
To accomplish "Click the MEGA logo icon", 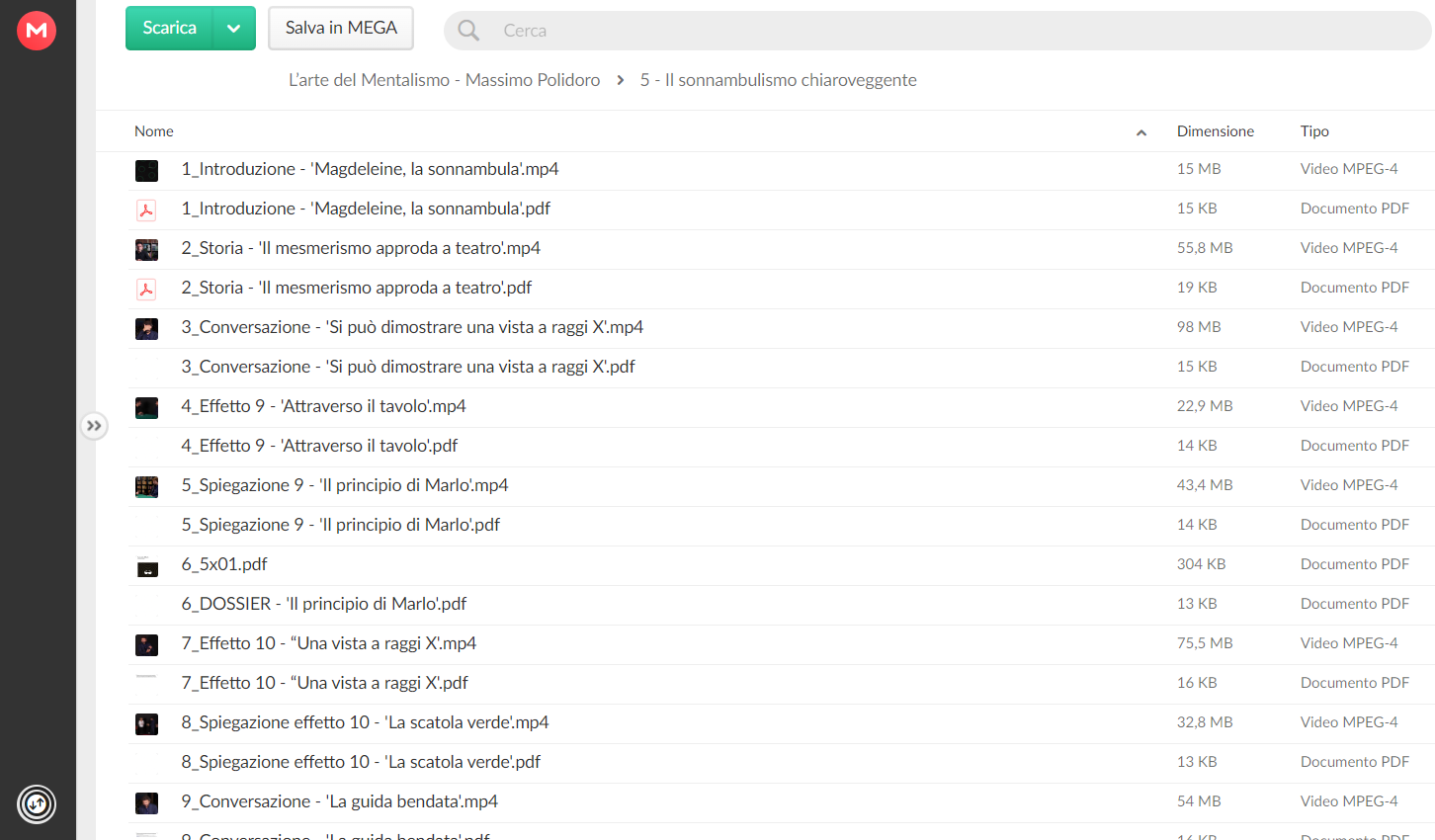I will [x=37, y=31].
